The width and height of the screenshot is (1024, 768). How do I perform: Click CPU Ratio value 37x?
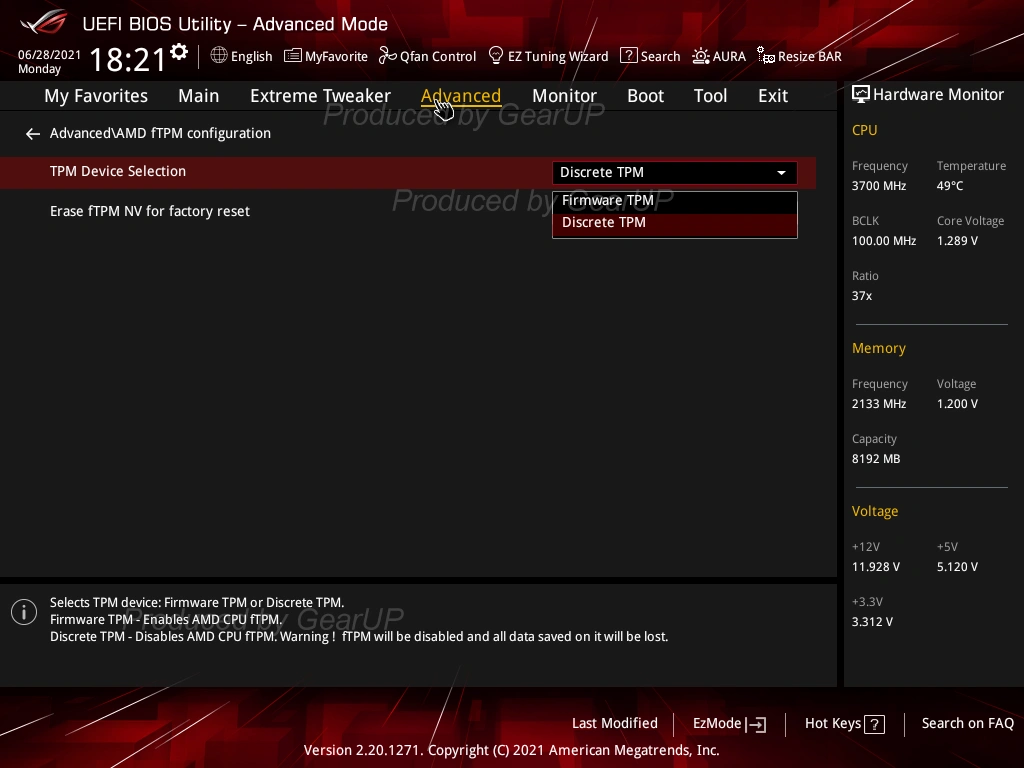click(861, 296)
